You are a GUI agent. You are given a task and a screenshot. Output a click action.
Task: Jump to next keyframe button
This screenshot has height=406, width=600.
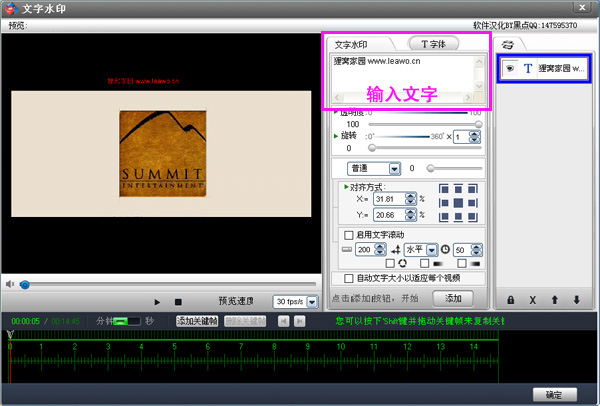click(300, 321)
